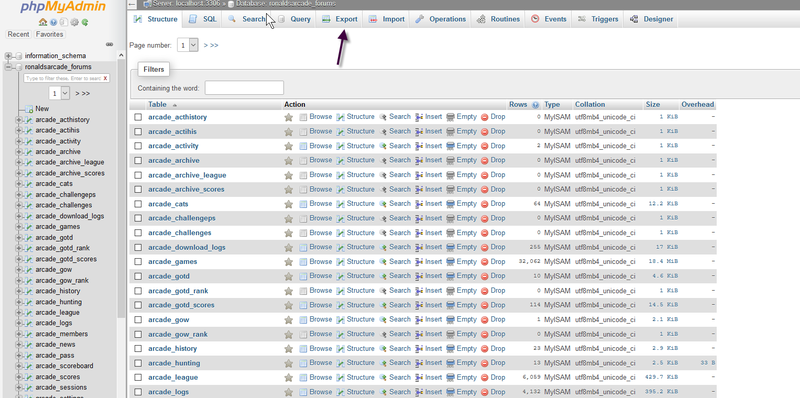This screenshot has height=398, width=800.
Task: Open the blue help documentation icon
Action: click(53, 22)
